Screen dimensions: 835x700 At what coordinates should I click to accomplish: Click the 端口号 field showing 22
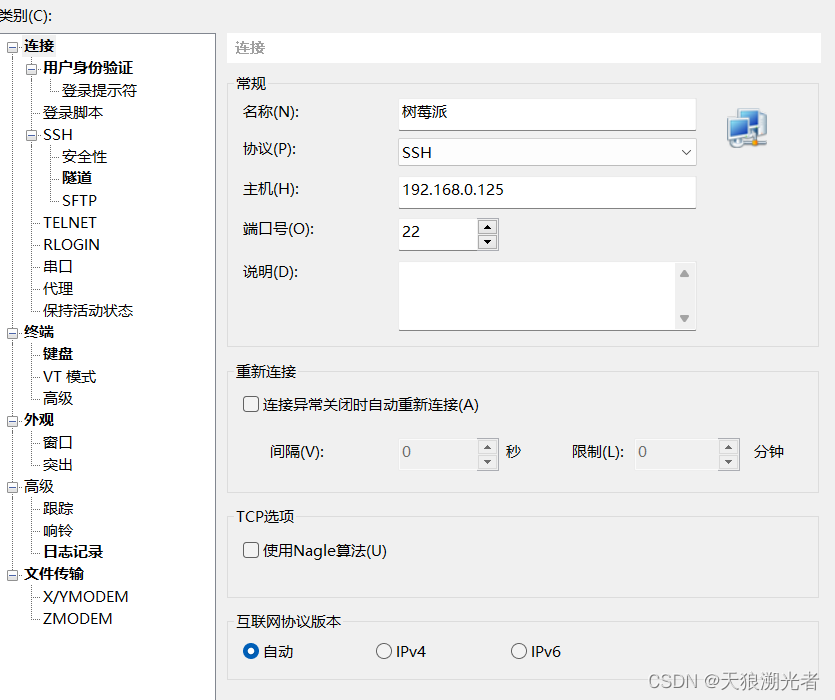pos(438,234)
